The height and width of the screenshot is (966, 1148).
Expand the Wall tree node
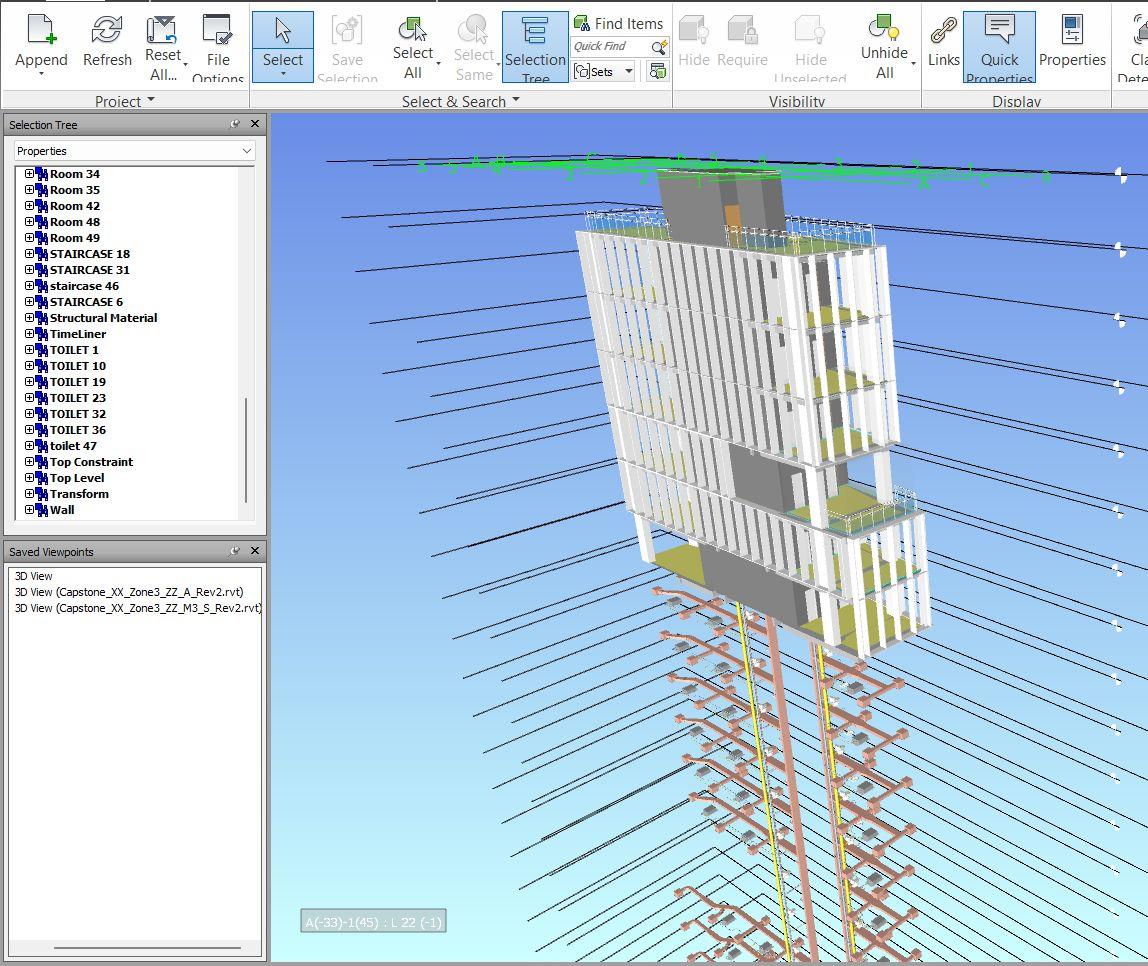point(29,510)
